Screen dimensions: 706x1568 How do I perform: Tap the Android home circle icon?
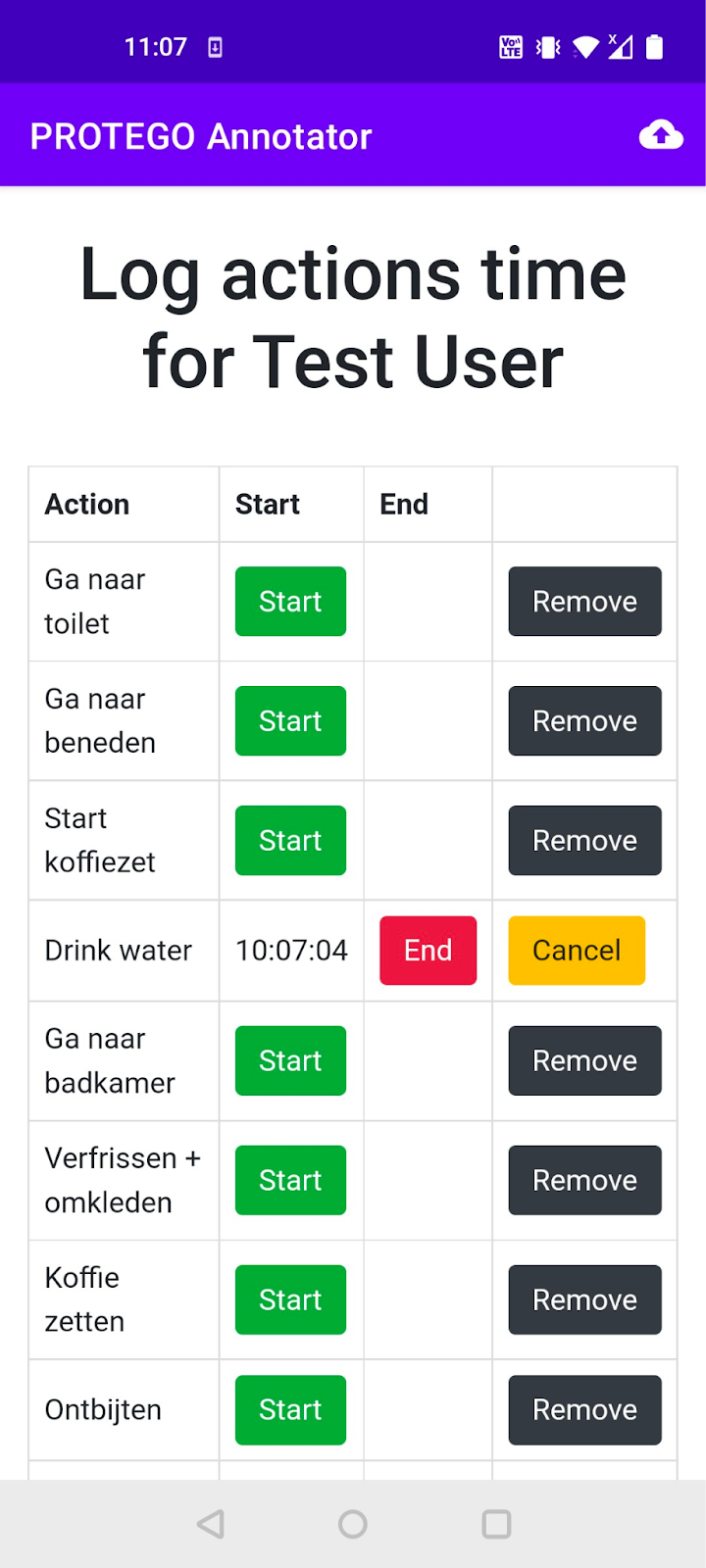[353, 1524]
